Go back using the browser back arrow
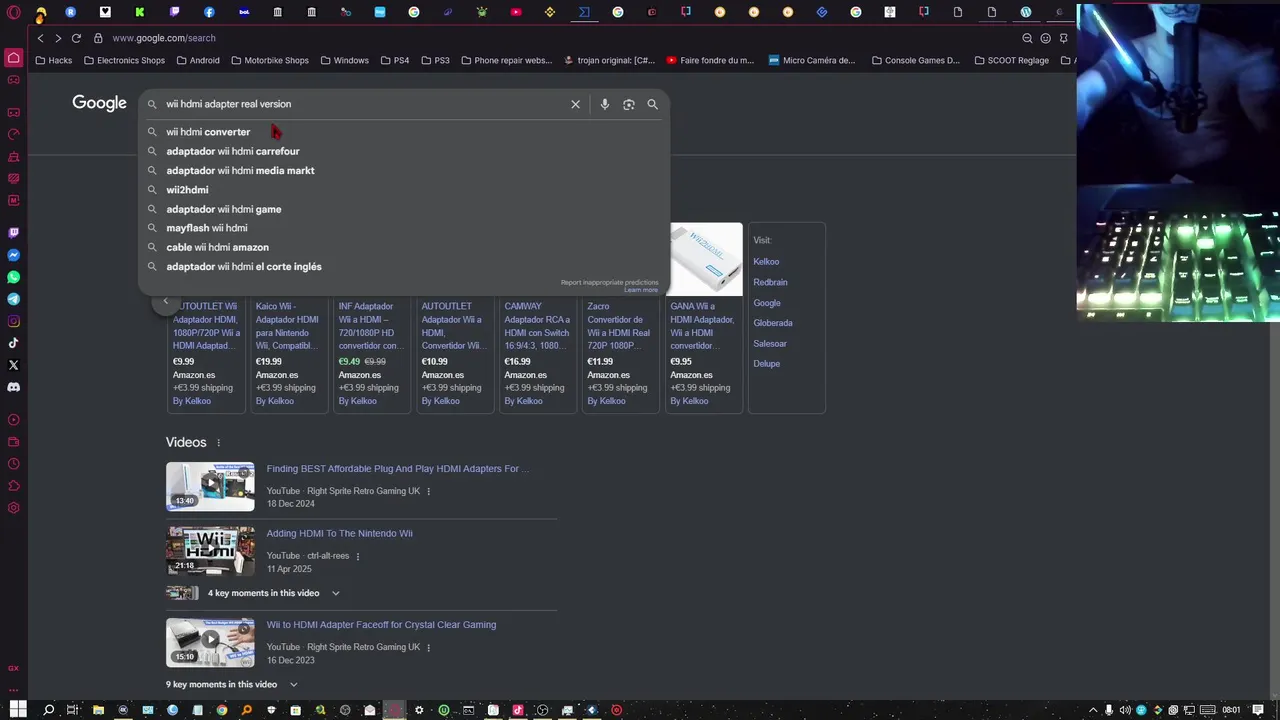The width and height of the screenshot is (1280, 720). (x=40, y=38)
